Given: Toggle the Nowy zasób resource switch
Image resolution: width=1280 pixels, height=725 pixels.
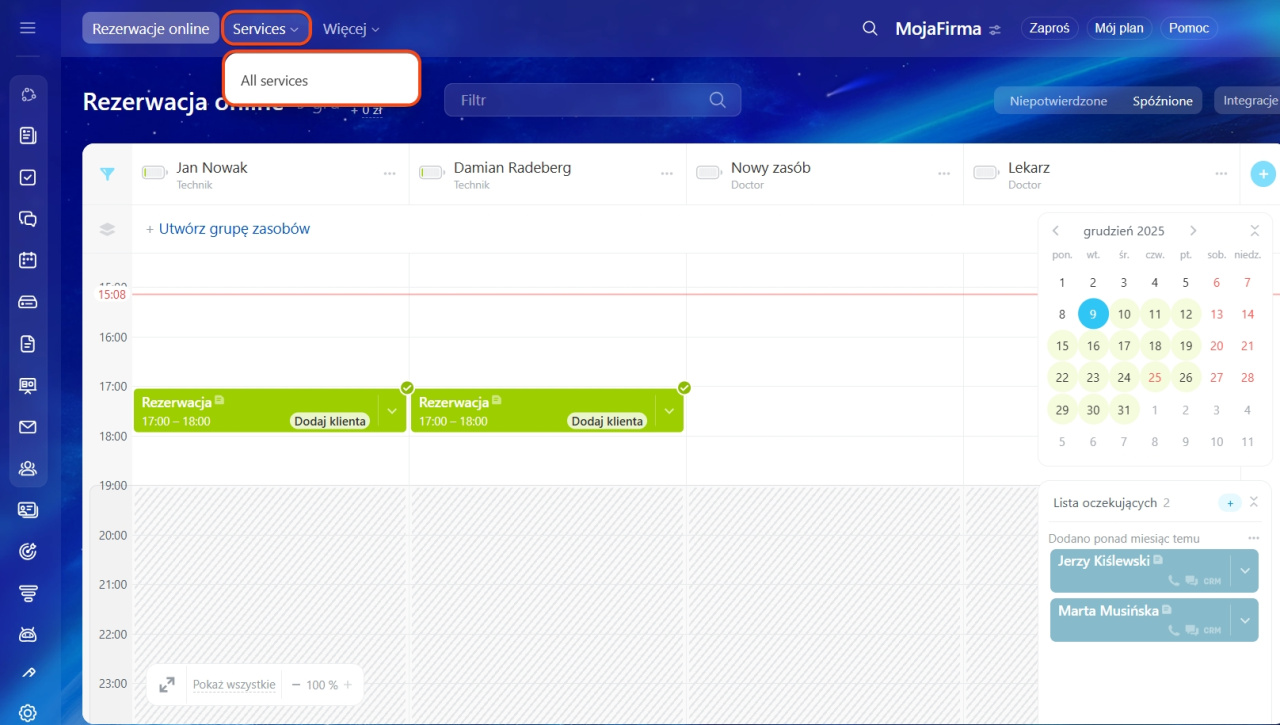Looking at the screenshot, I should point(708,173).
